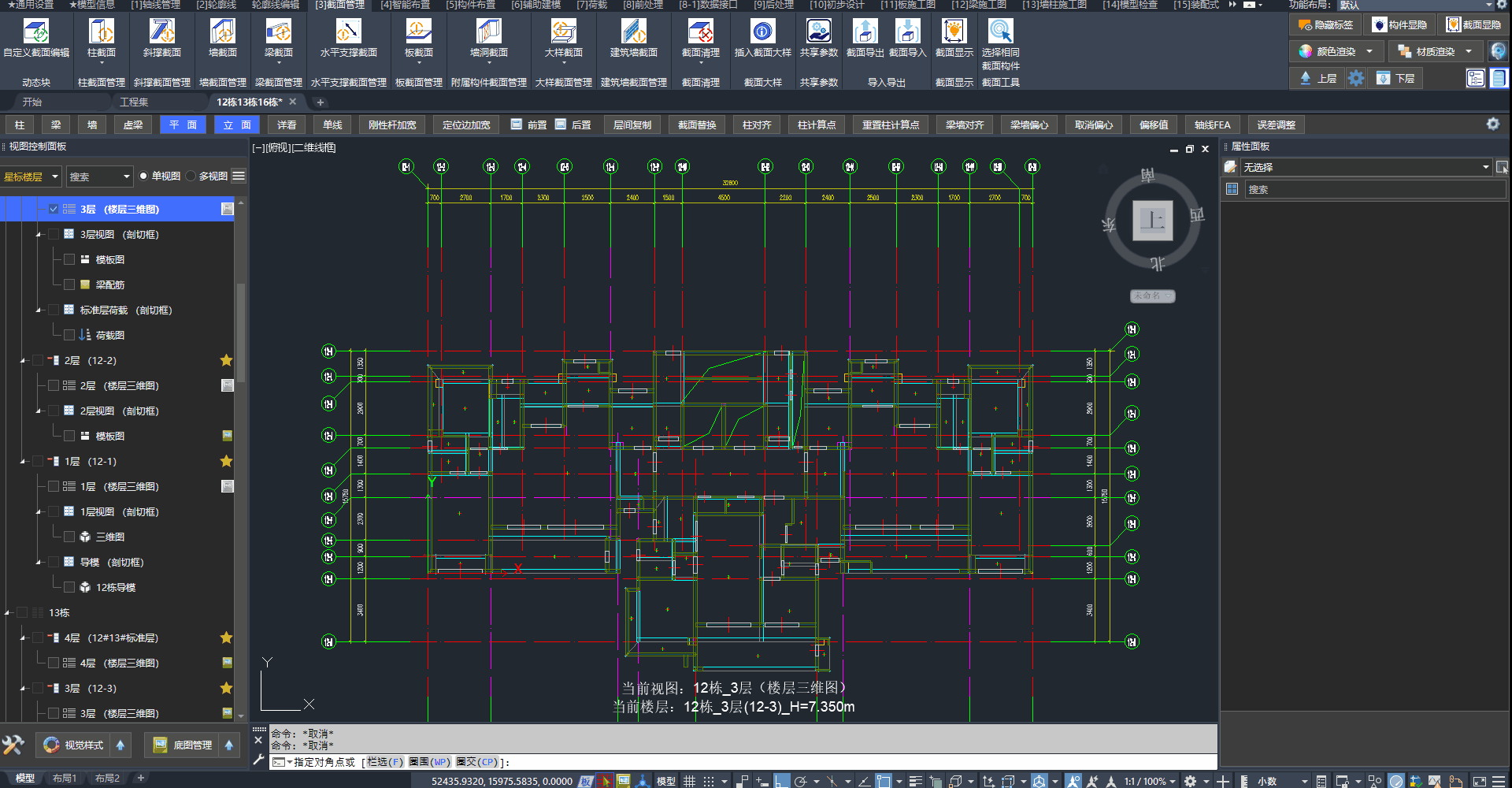Check the 梁配筋 tree item checkbox
Image resolution: width=1512 pixels, height=788 pixels.
point(69,284)
